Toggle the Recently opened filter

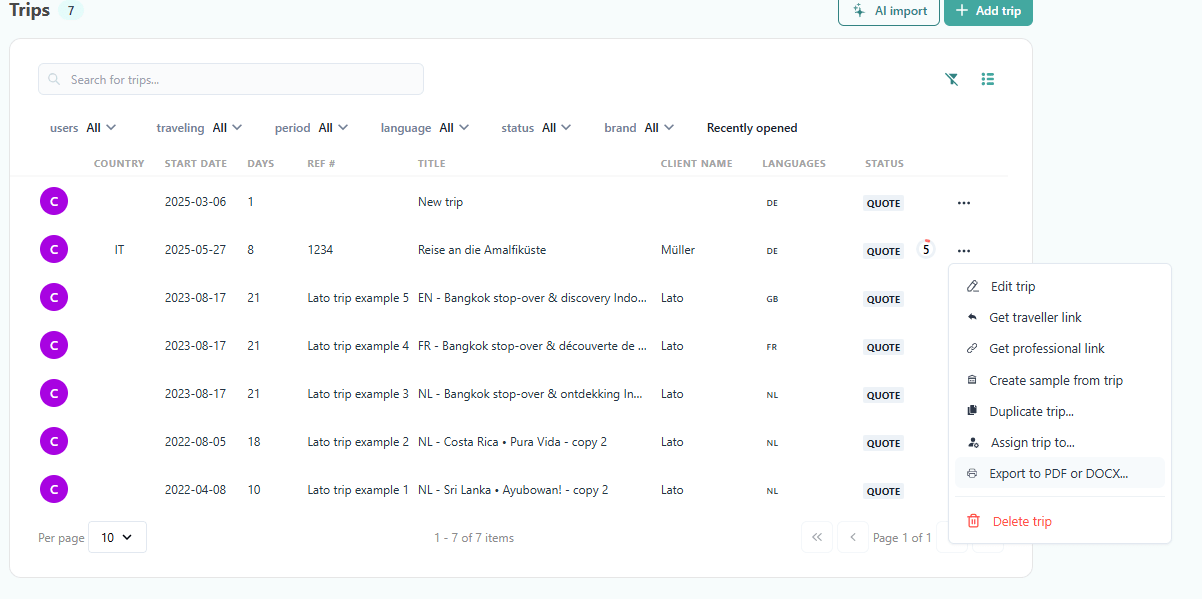751,128
